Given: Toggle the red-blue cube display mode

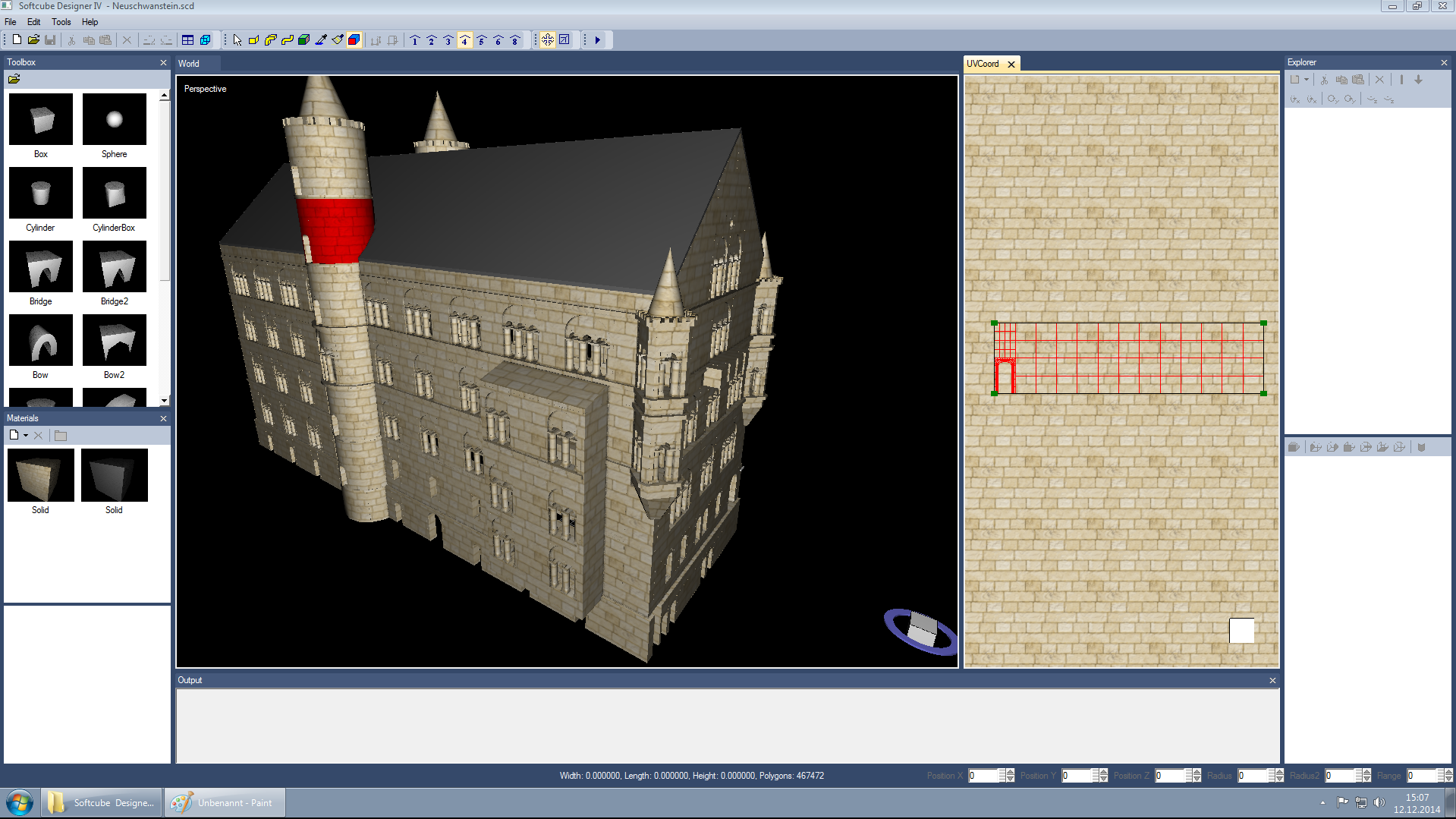Looking at the screenshot, I should [354, 40].
